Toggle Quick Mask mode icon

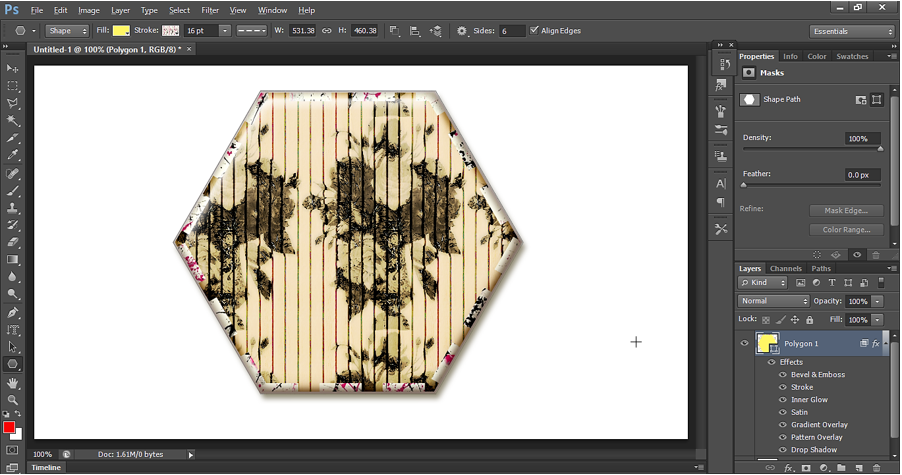point(12,450)
